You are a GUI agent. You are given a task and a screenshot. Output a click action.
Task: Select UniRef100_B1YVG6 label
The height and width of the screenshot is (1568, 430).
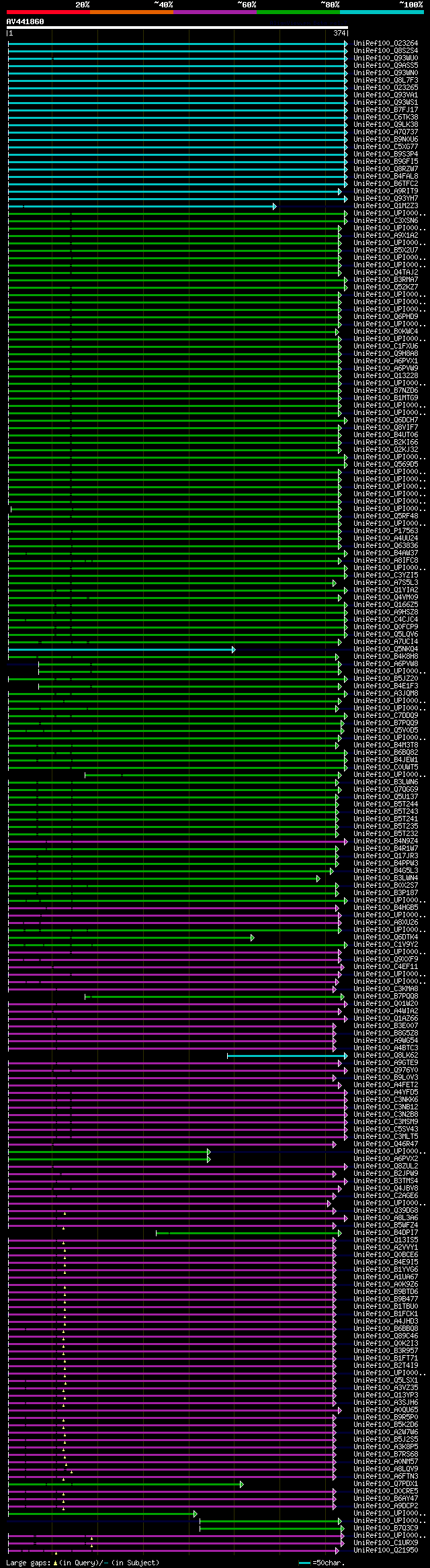386,1269
